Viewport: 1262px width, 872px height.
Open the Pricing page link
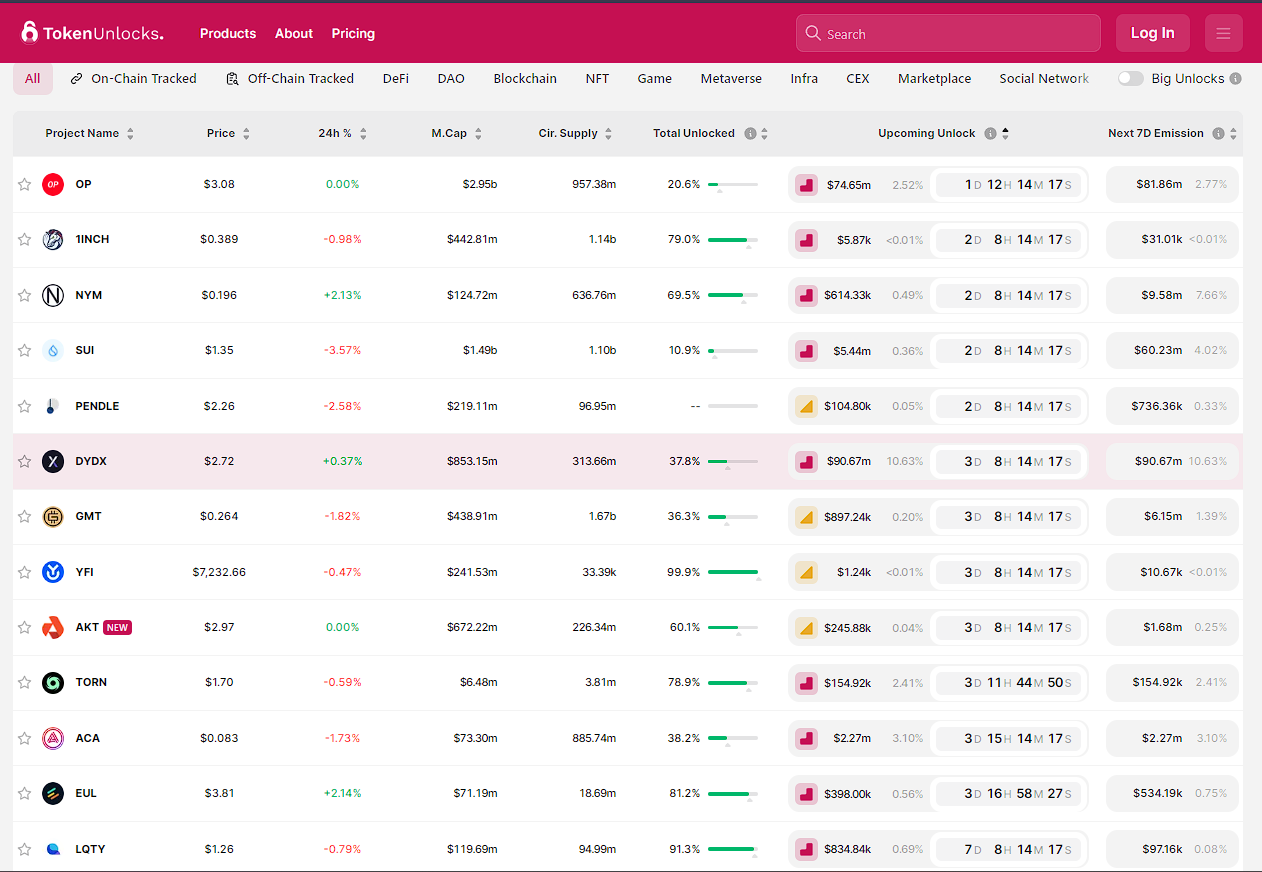click(x=353, y=33)
